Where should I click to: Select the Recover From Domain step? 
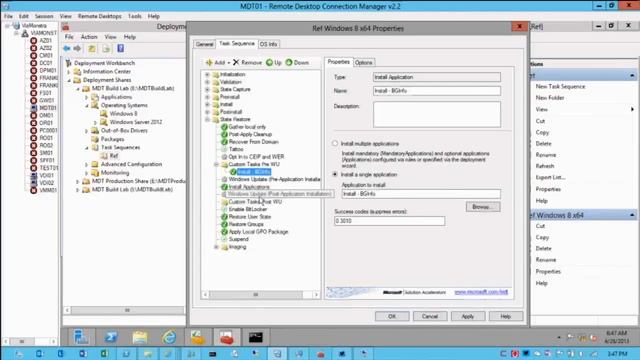coord(253,142)
